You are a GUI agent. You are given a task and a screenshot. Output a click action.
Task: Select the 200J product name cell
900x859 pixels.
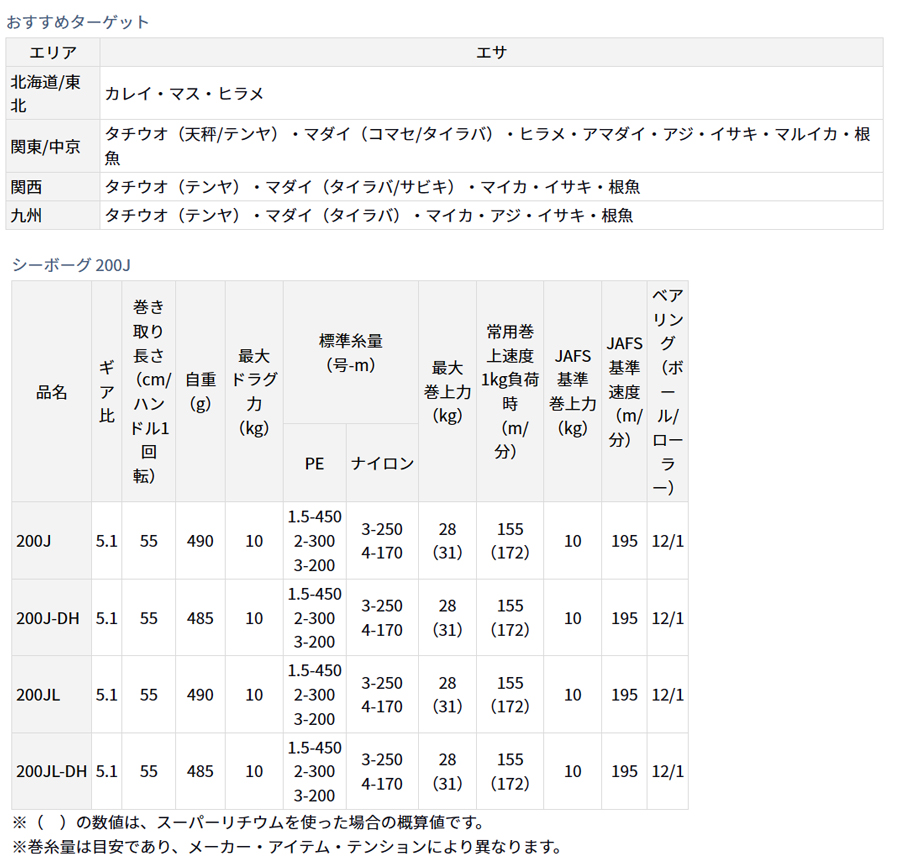(x=52, y=541)
